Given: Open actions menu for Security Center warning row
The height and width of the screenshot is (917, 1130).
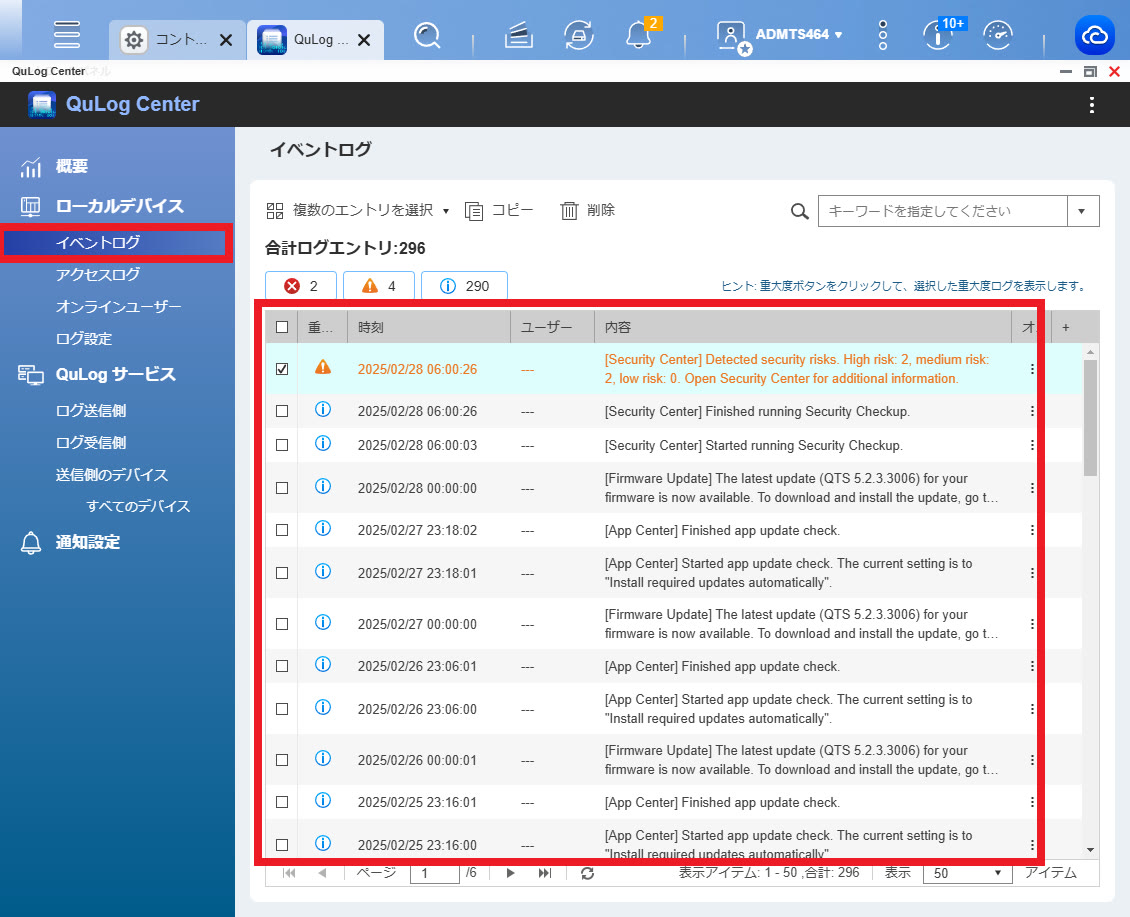Looking at the screenshot, I should [1032, 369].
